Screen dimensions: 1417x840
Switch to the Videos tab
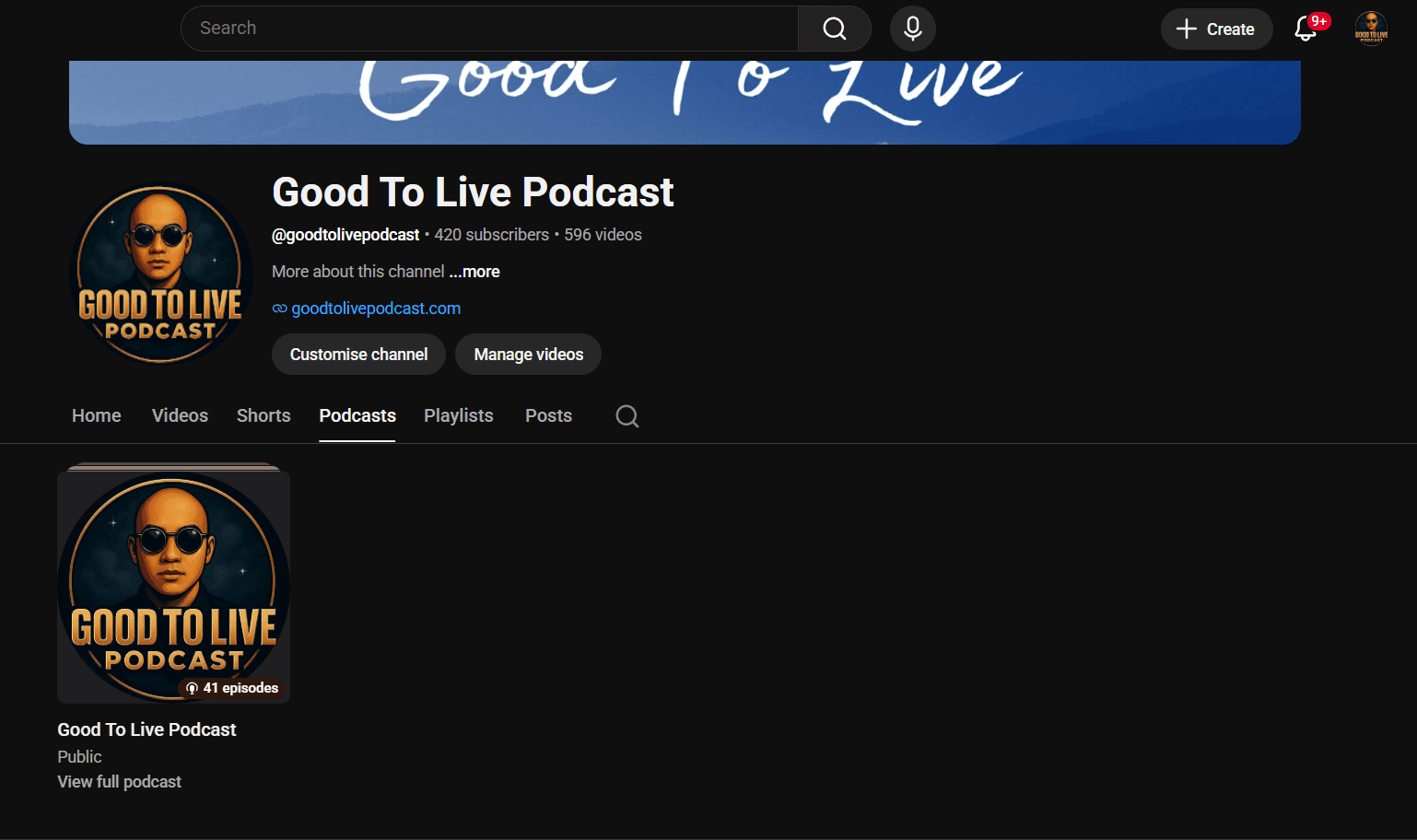tap(180, 415)
